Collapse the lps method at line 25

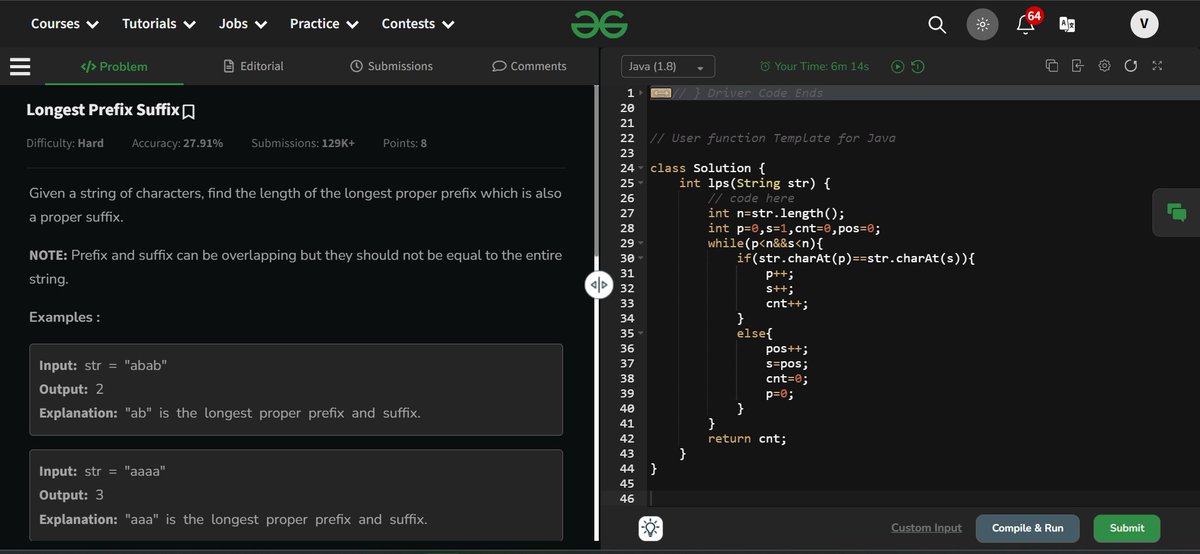[x=641, y=184]
